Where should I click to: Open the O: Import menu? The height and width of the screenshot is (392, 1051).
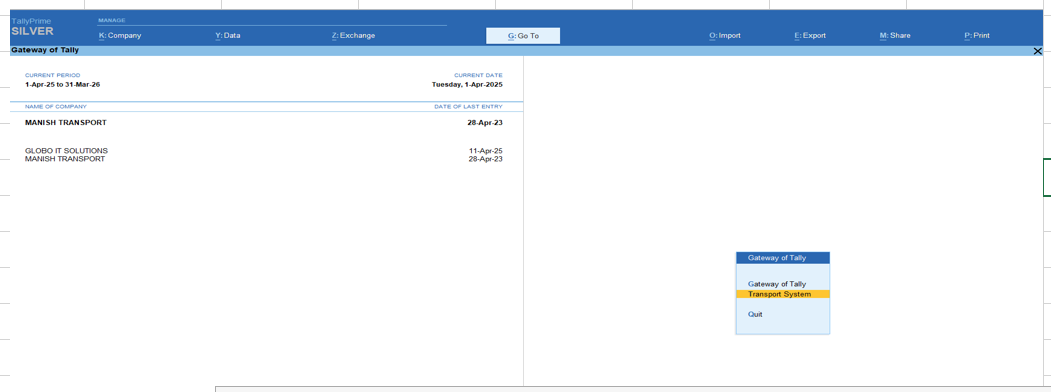coord(725,36)
